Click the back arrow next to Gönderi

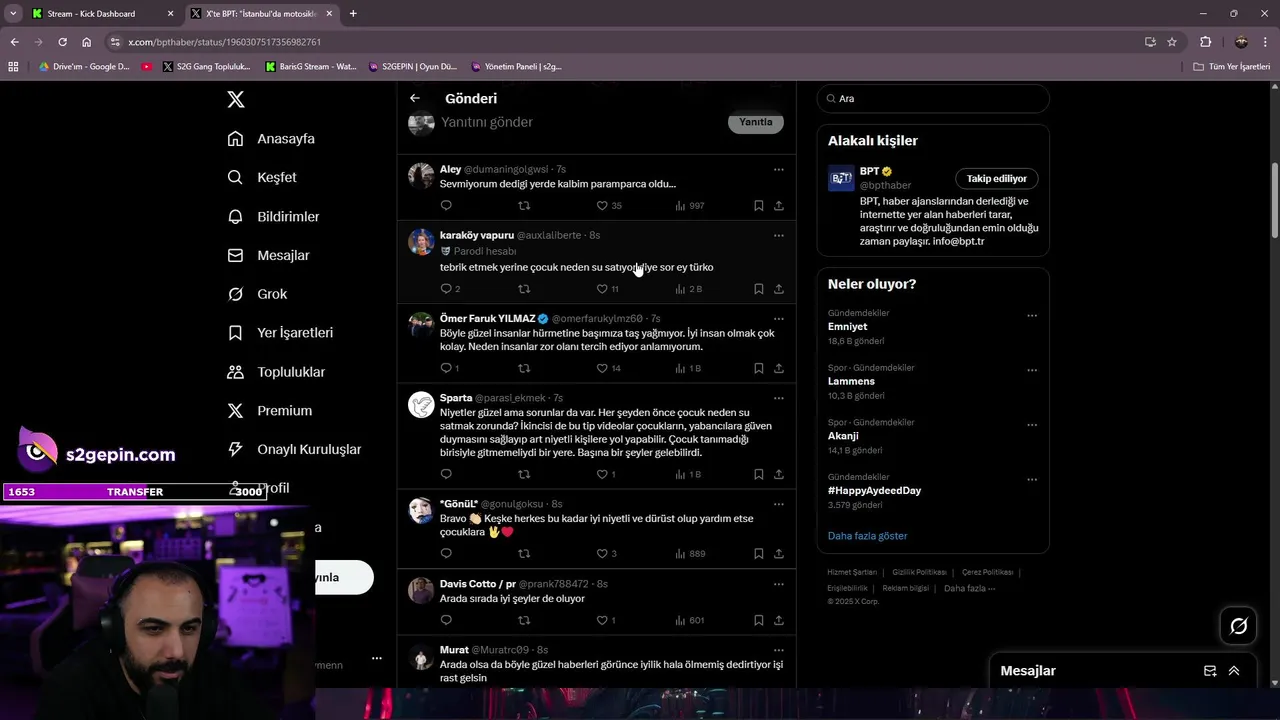pos(415,98)
